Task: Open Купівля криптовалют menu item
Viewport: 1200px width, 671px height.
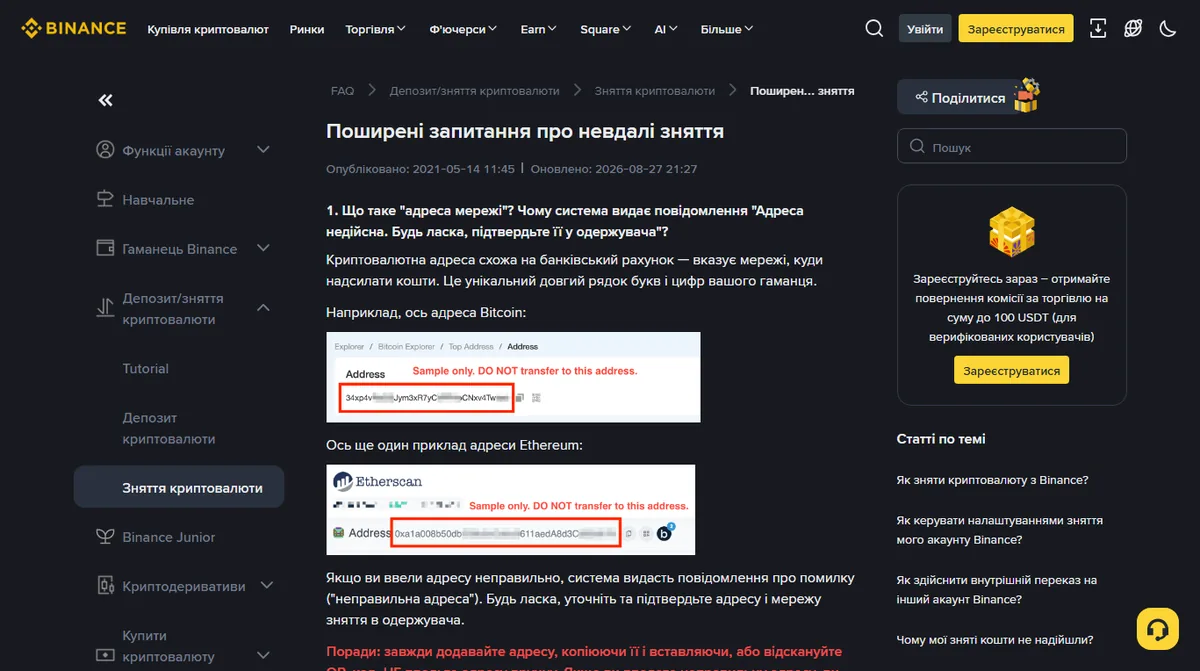Action: pyautogui.click(x=208, y=29)
